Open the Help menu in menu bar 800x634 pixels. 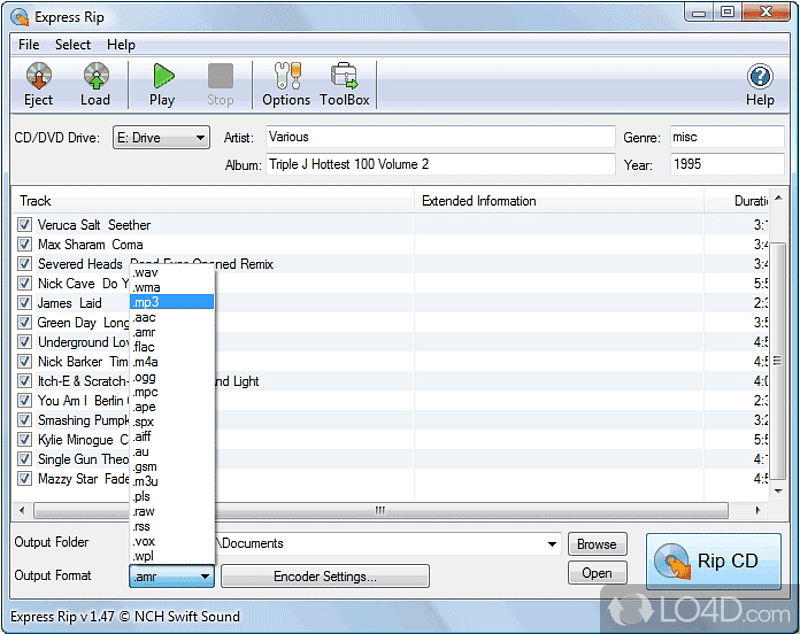coord(121,45)
